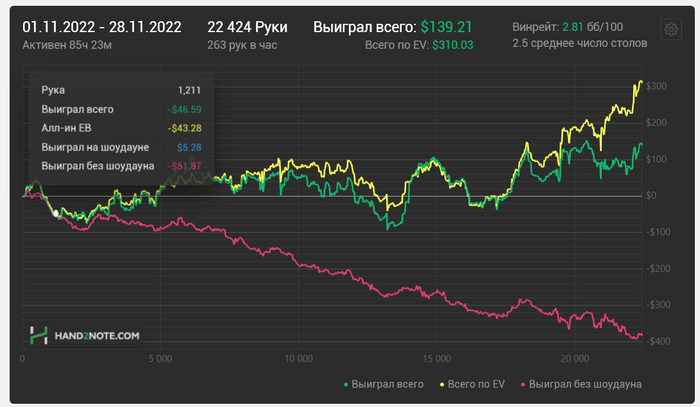Click the date range 01.11.2022 - 28.11.2022

[102, 27]
